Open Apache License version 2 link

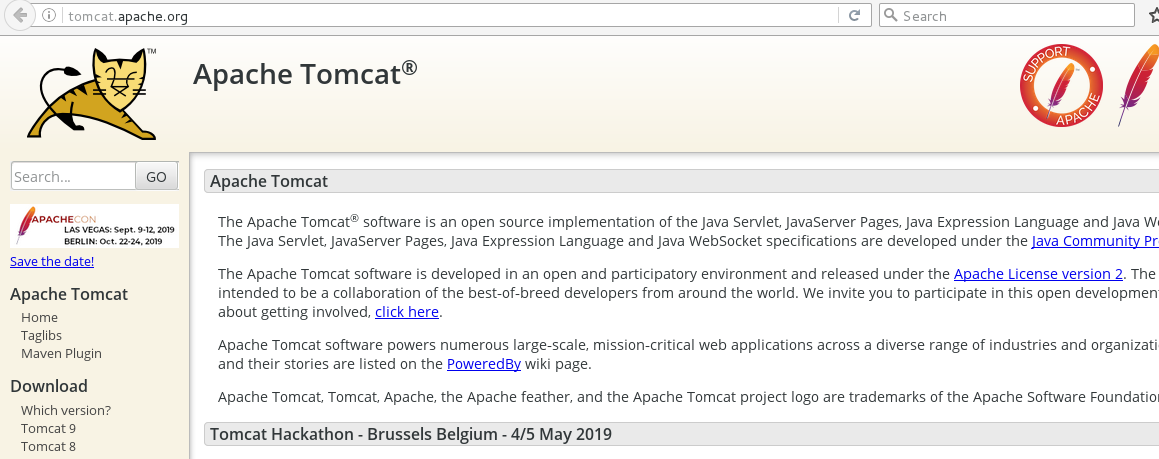pyautogui.click(x=1038, y=274)
